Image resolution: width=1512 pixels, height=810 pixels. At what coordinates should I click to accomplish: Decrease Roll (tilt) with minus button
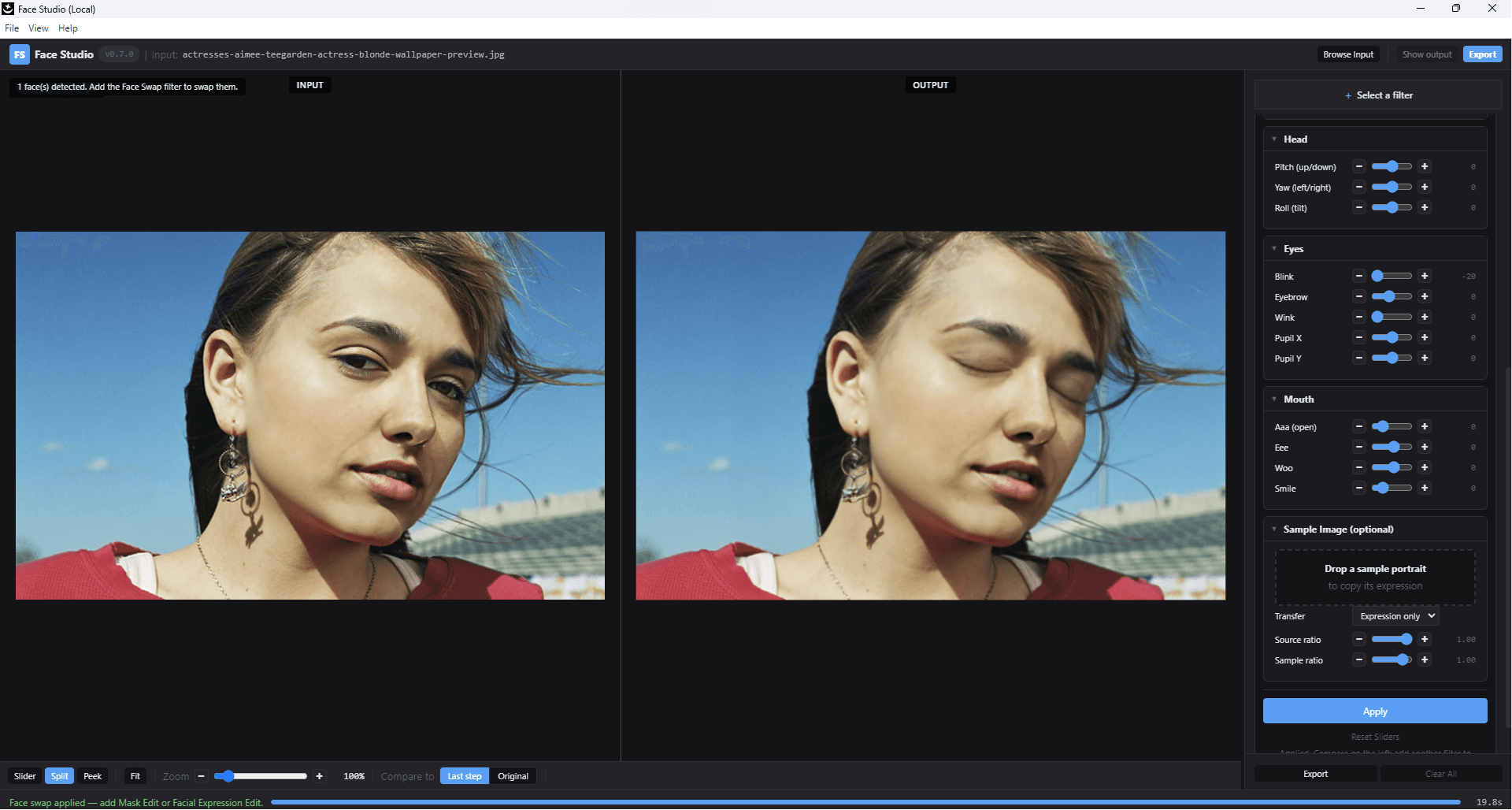point(1359,207)
